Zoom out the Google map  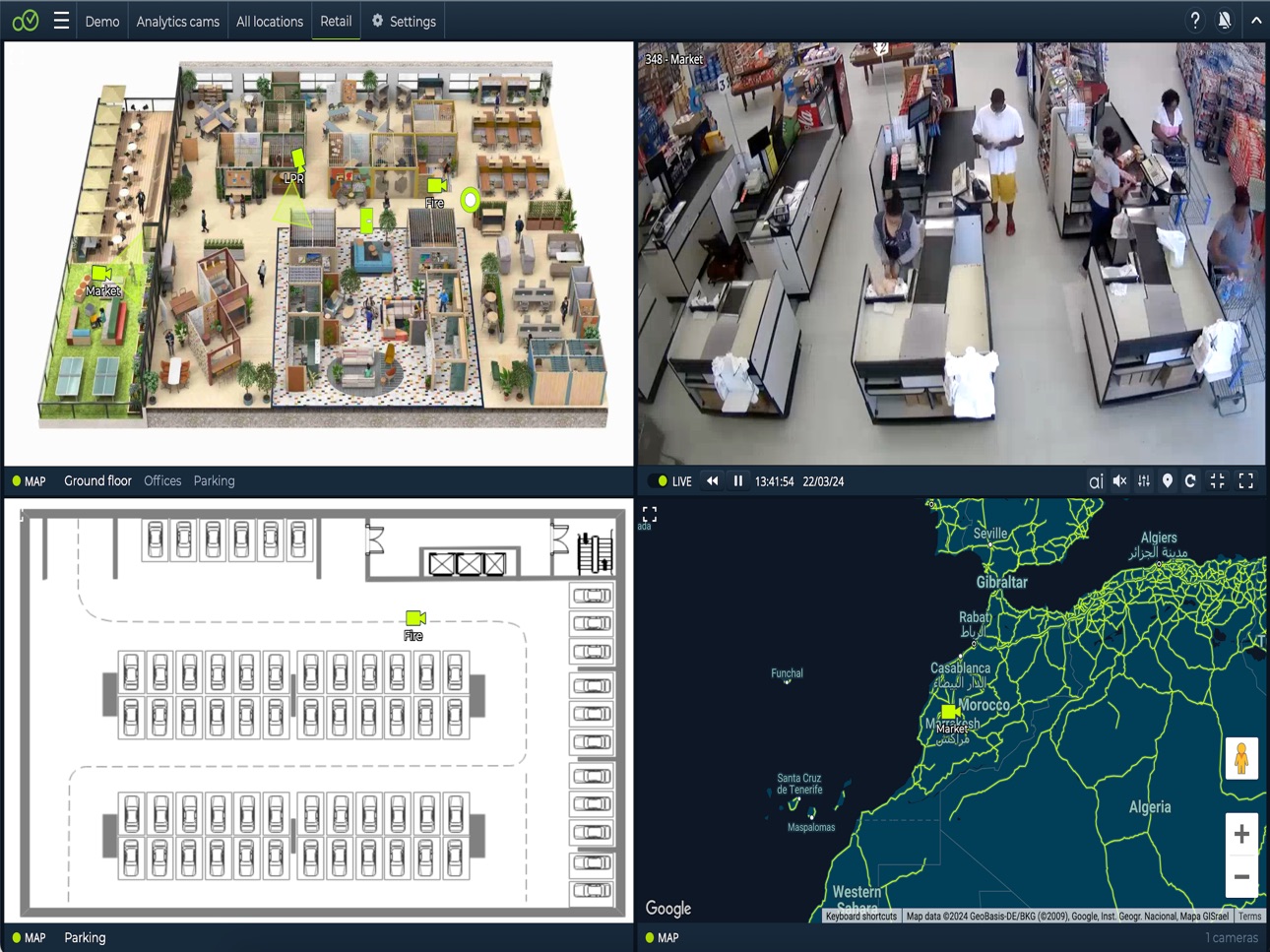1241,876
